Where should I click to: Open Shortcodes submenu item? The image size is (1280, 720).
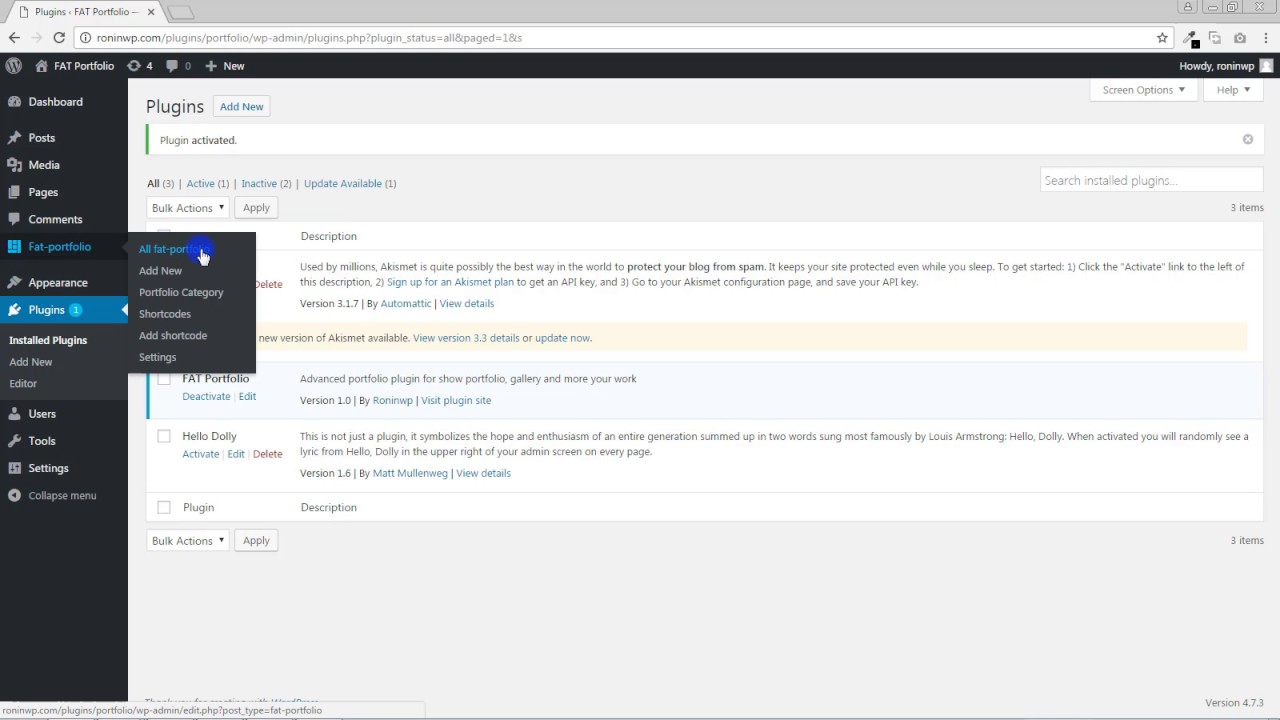tap(165, 314)
